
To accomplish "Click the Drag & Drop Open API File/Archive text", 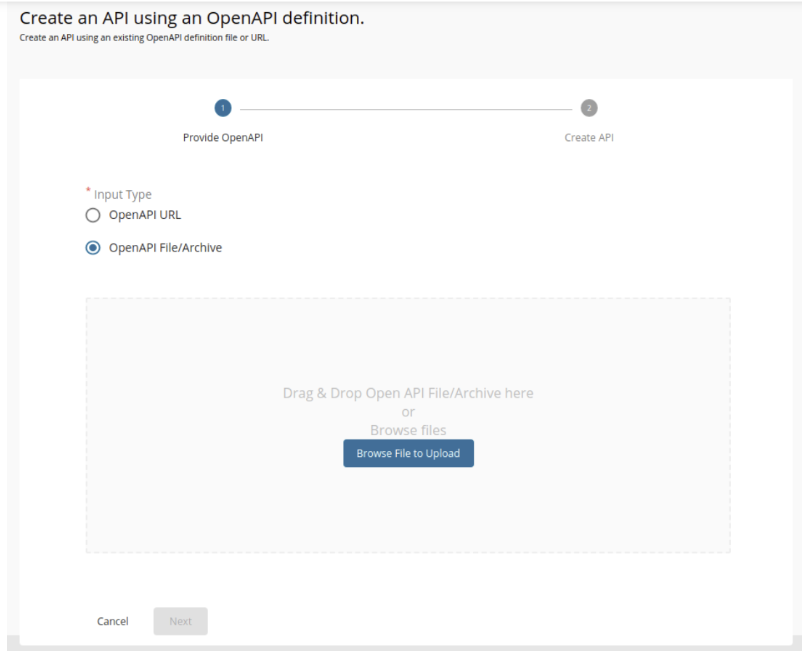I will point(408,393).
